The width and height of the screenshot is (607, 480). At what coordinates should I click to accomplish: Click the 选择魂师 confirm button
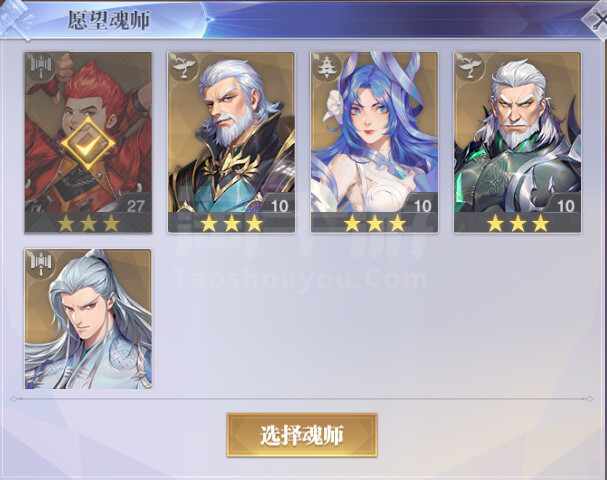(302, 435)
